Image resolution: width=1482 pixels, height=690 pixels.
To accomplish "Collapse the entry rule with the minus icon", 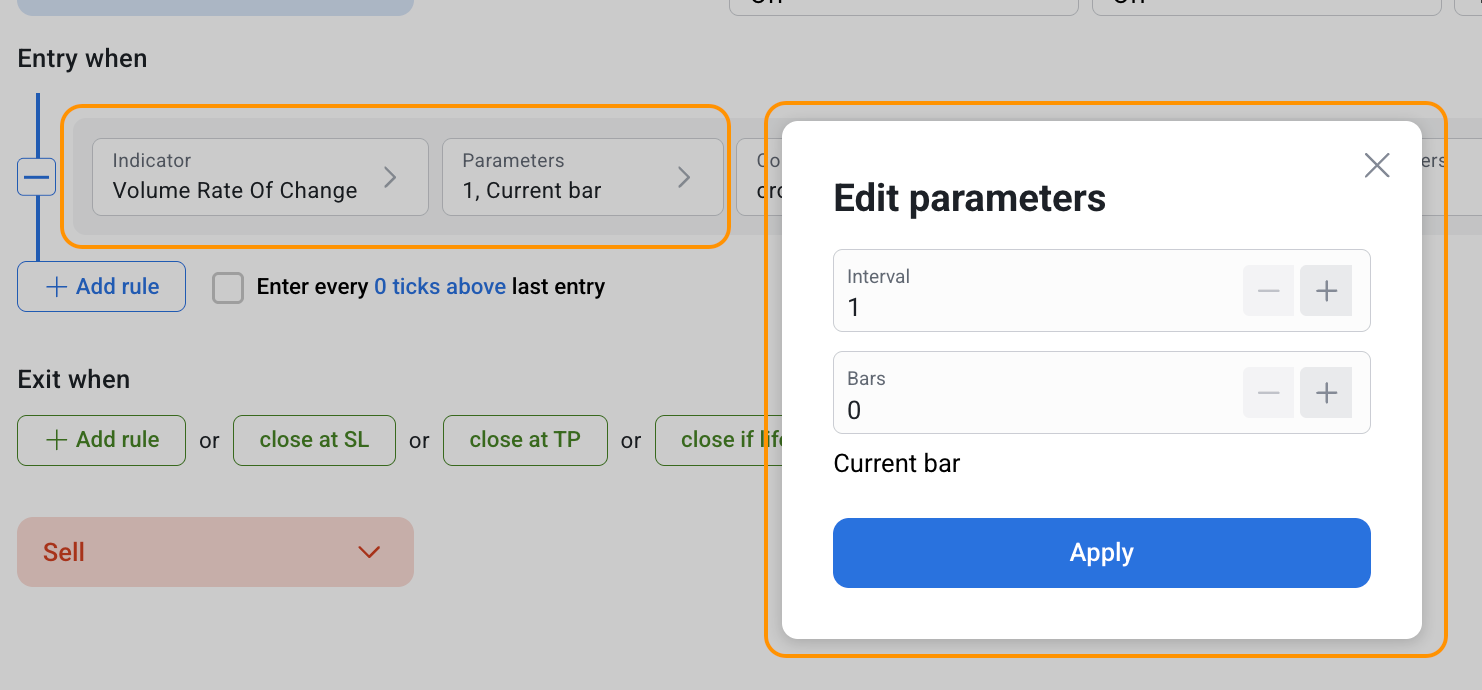I will point(37,177).
